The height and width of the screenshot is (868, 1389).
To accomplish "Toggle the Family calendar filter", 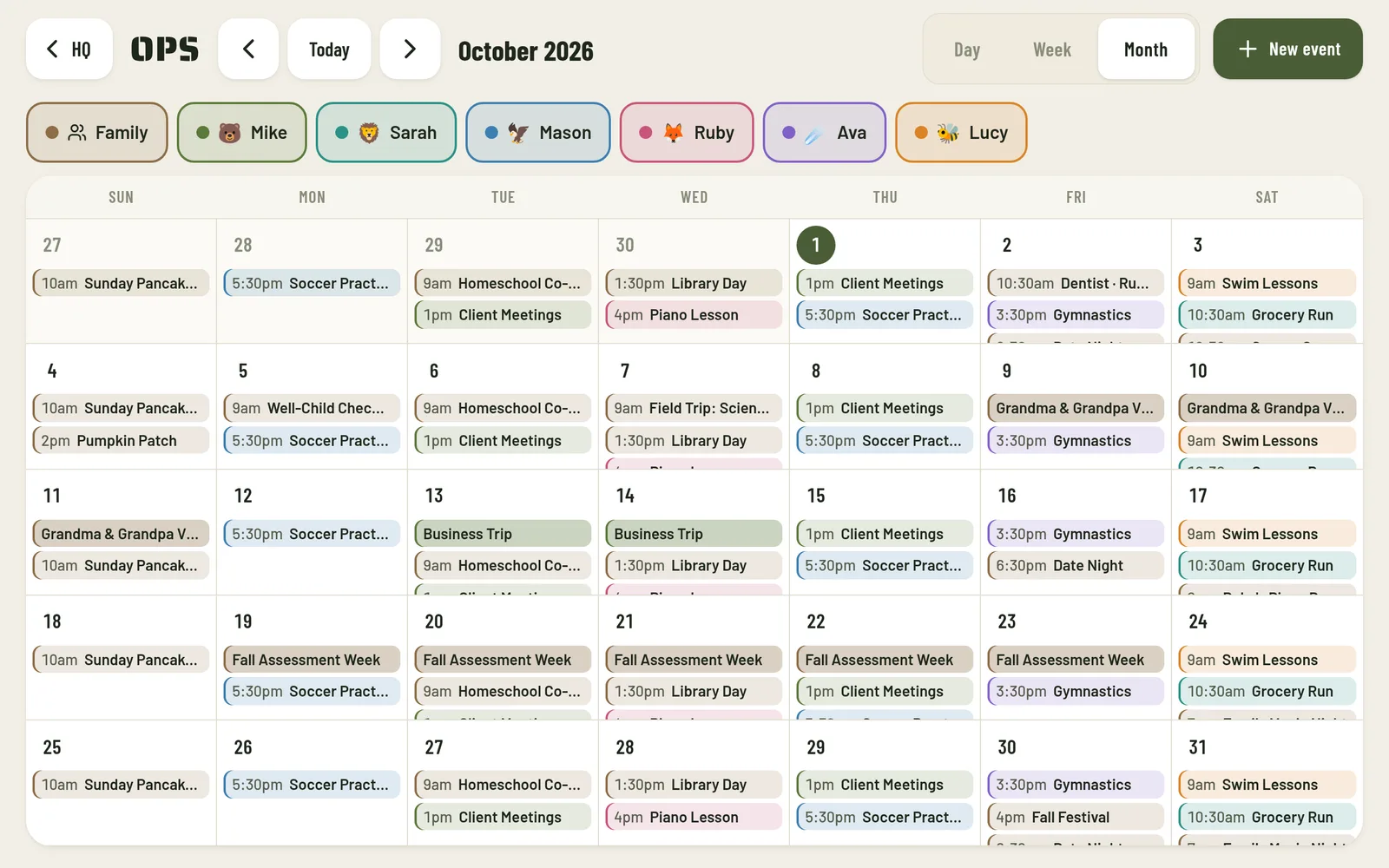I will [97, 133].
